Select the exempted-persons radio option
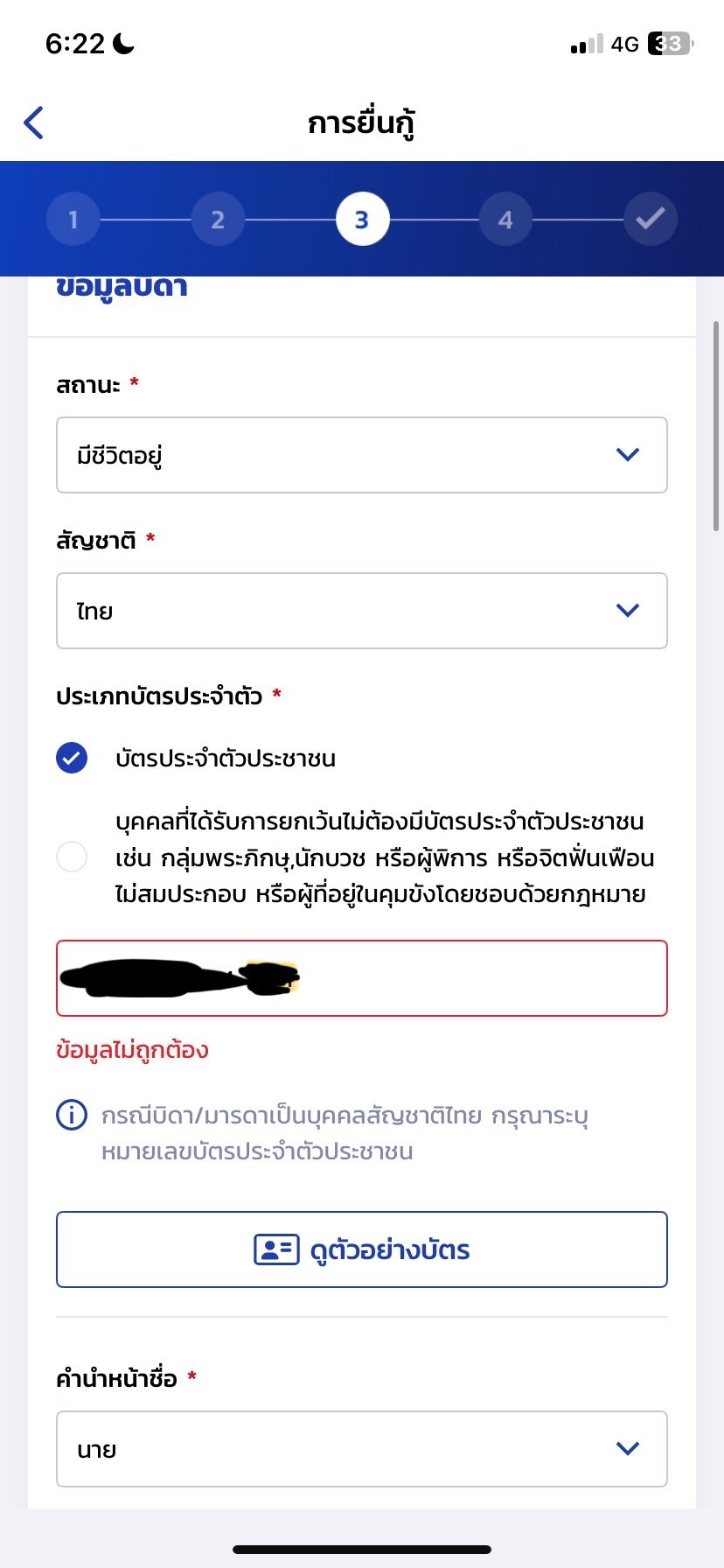724x1568 pixels. (72, 857)
